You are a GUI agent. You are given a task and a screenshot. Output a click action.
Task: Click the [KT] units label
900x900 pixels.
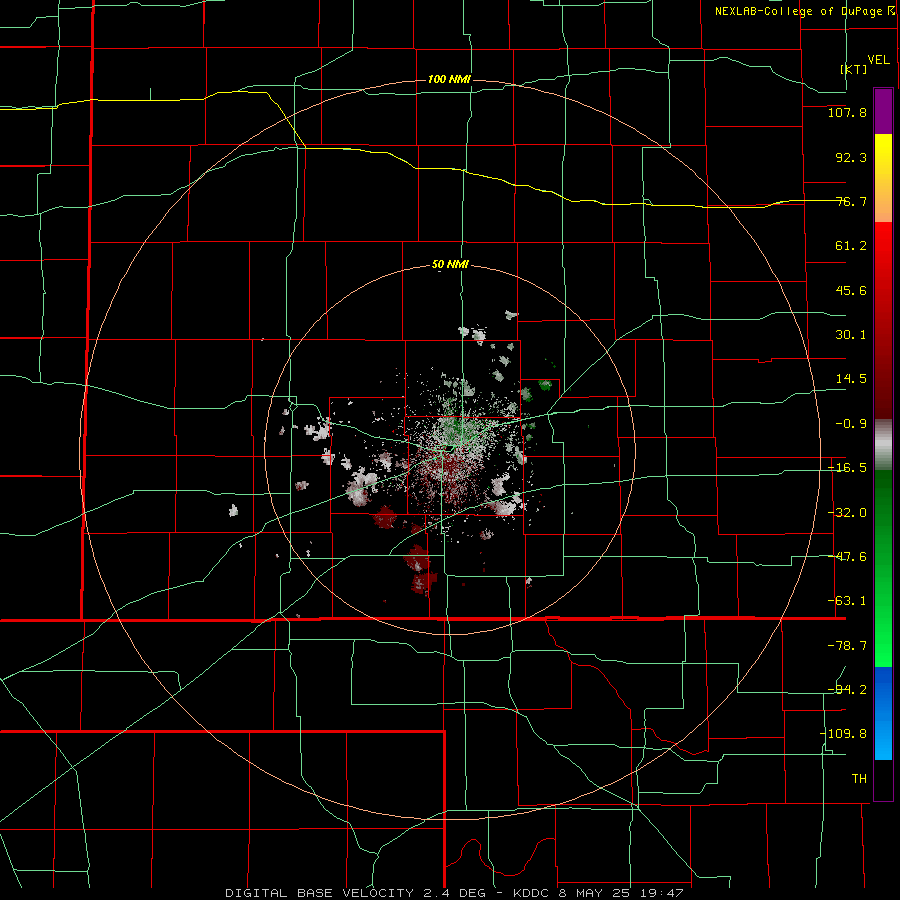pos(854,69)
